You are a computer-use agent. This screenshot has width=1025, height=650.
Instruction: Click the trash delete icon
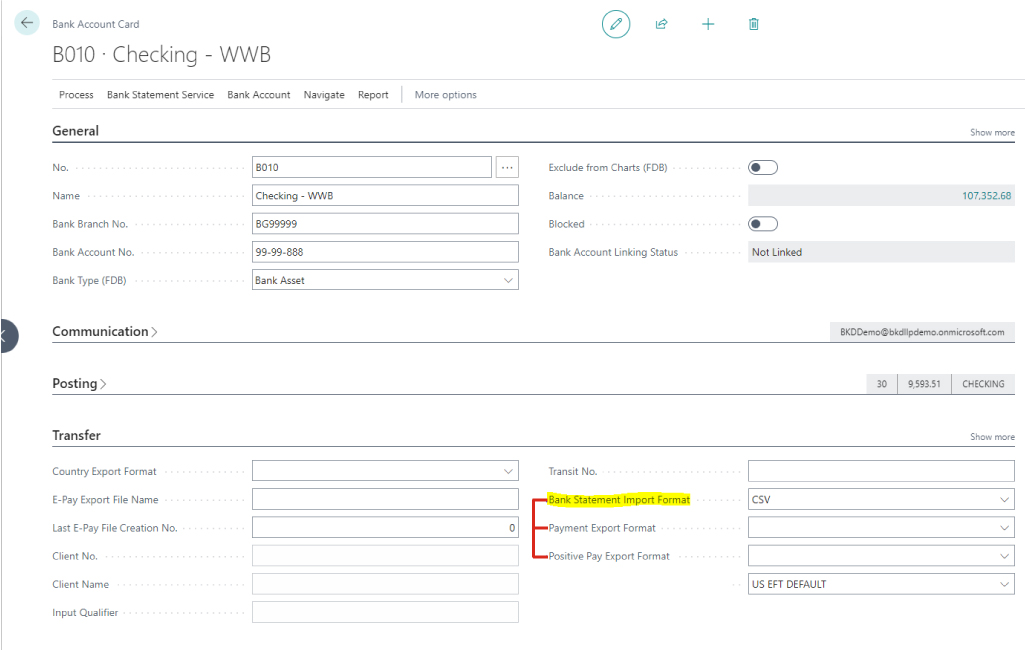[754, 24]
